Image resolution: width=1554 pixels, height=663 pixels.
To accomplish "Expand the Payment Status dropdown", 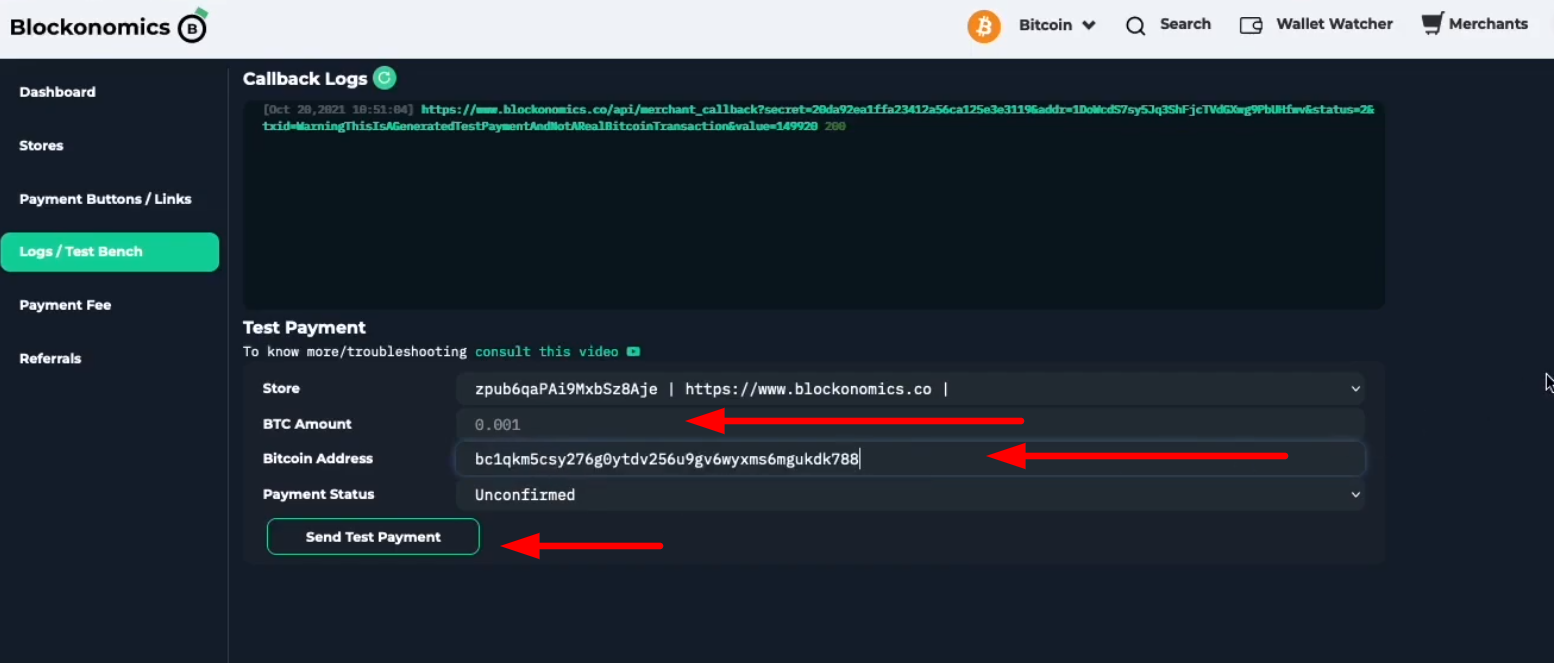I will point(910,495).
